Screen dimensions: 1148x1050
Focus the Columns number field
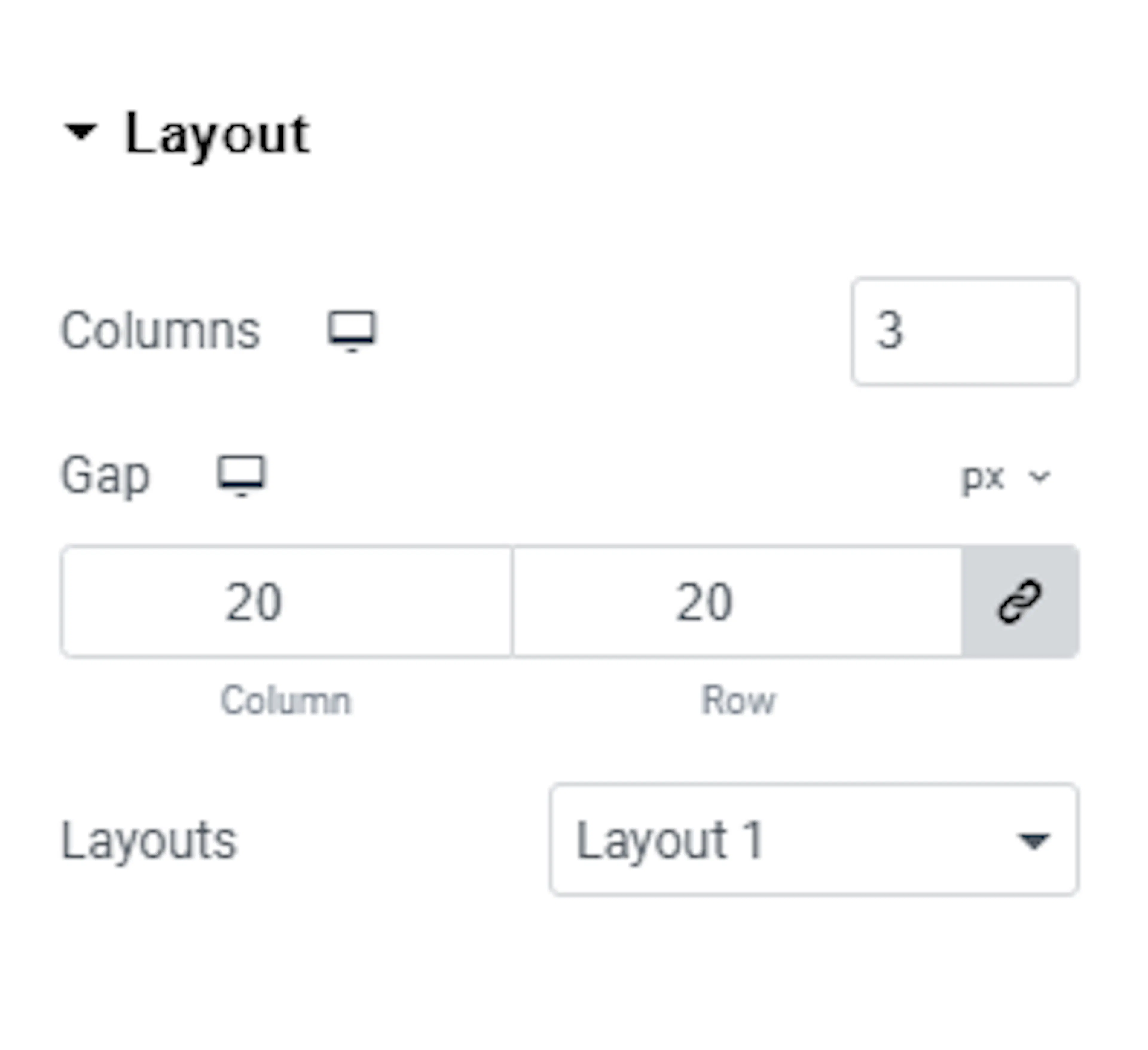[965, 331]
